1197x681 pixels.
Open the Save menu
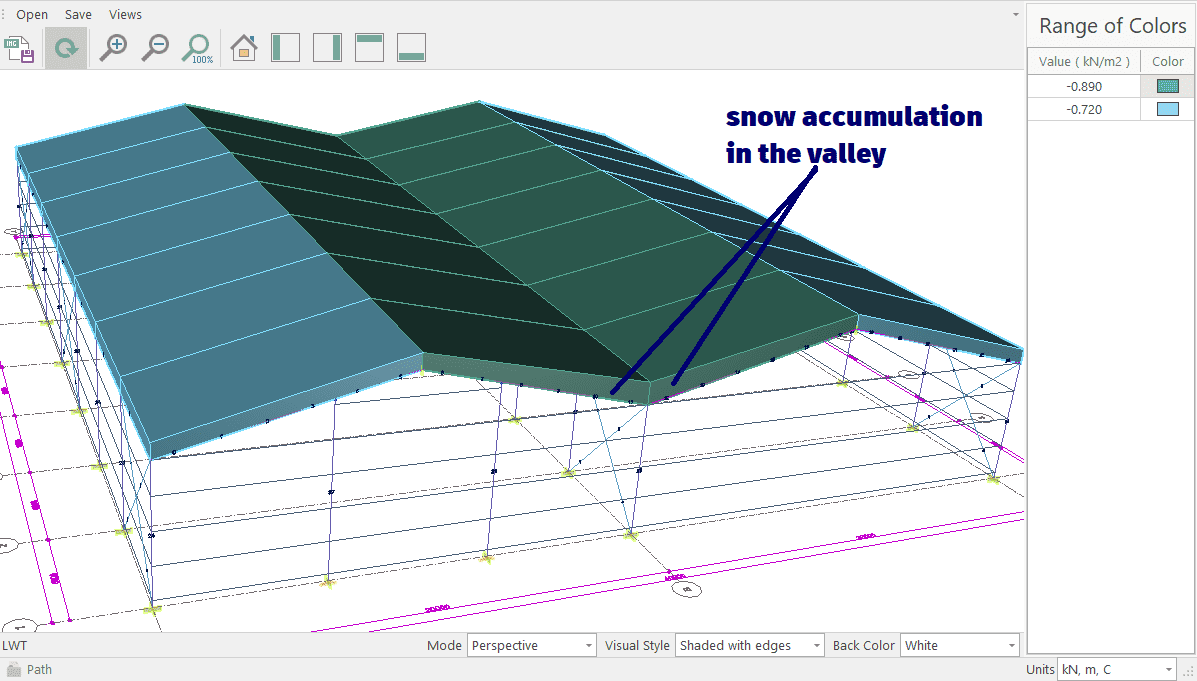pos(78,15)
